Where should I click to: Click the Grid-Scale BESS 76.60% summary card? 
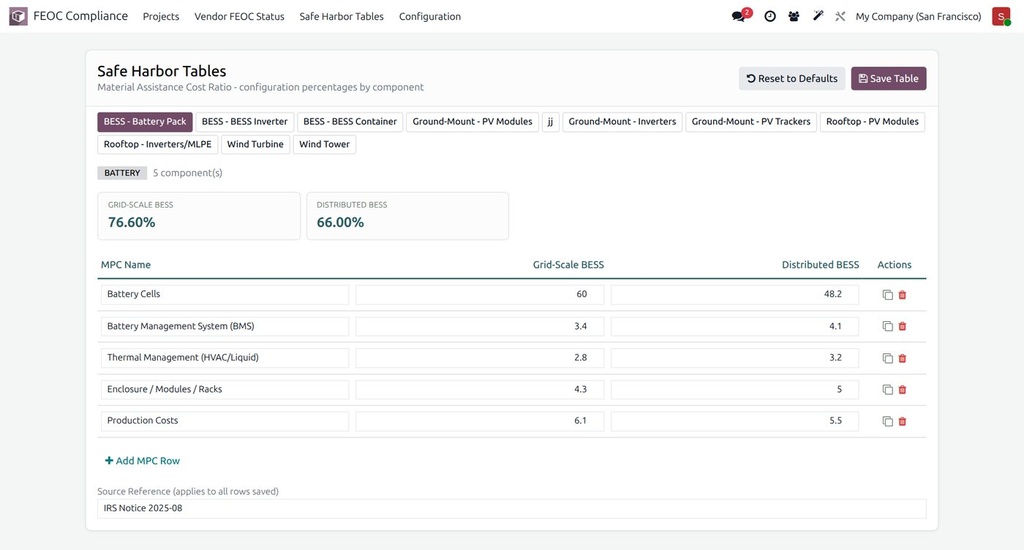tap(199, 216)
